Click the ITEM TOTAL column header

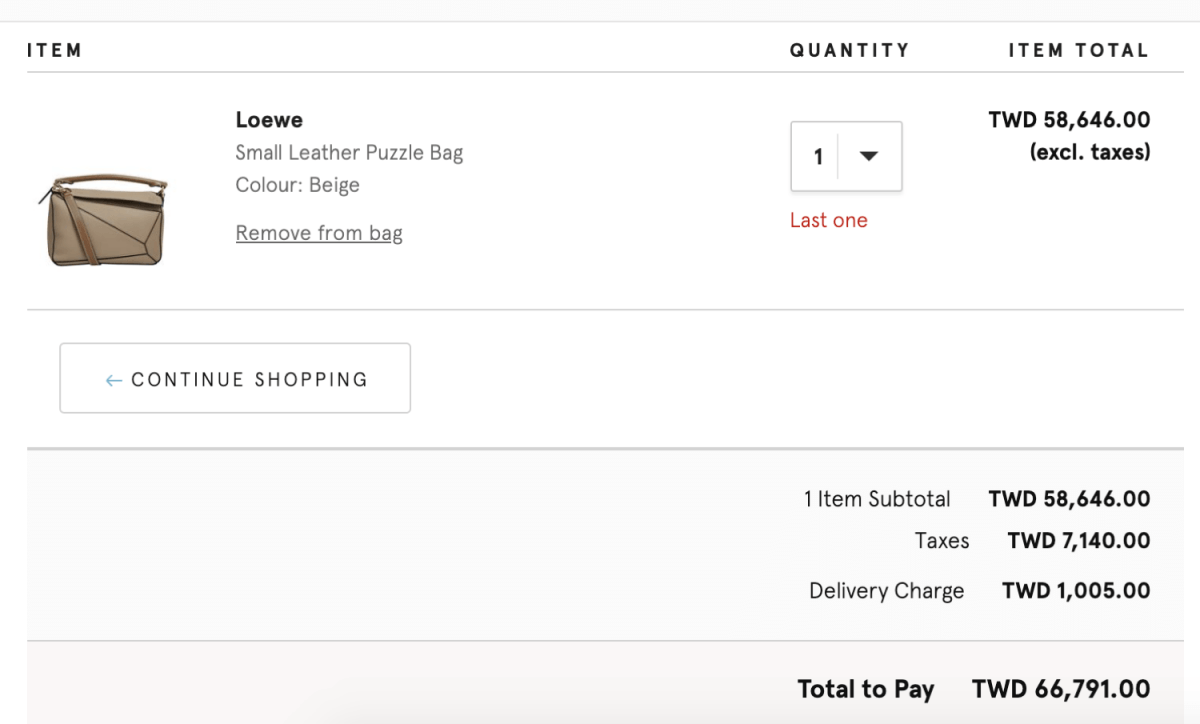(x=1079, y=50)
